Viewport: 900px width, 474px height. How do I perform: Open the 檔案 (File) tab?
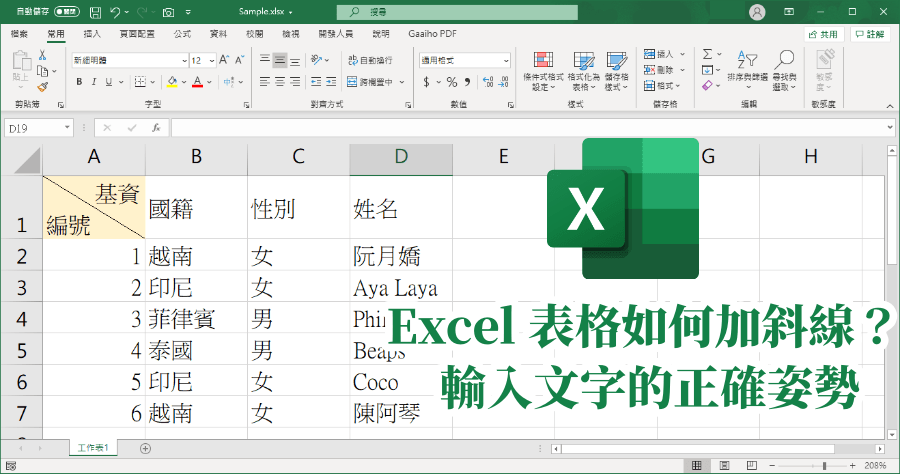(20, 34)
